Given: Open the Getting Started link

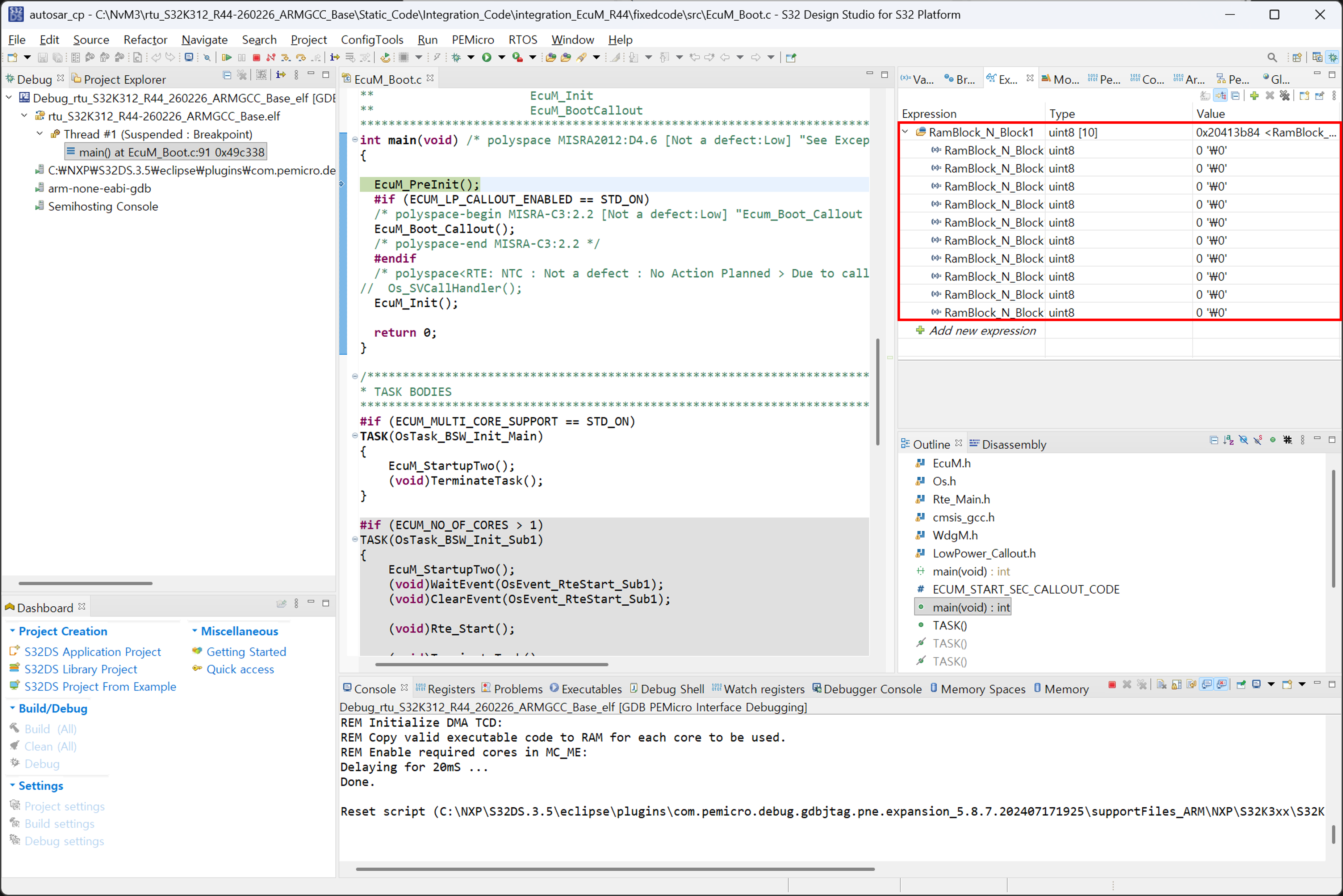Looking at the screenshot, I should pyautogui.click(x=246, y=651).
